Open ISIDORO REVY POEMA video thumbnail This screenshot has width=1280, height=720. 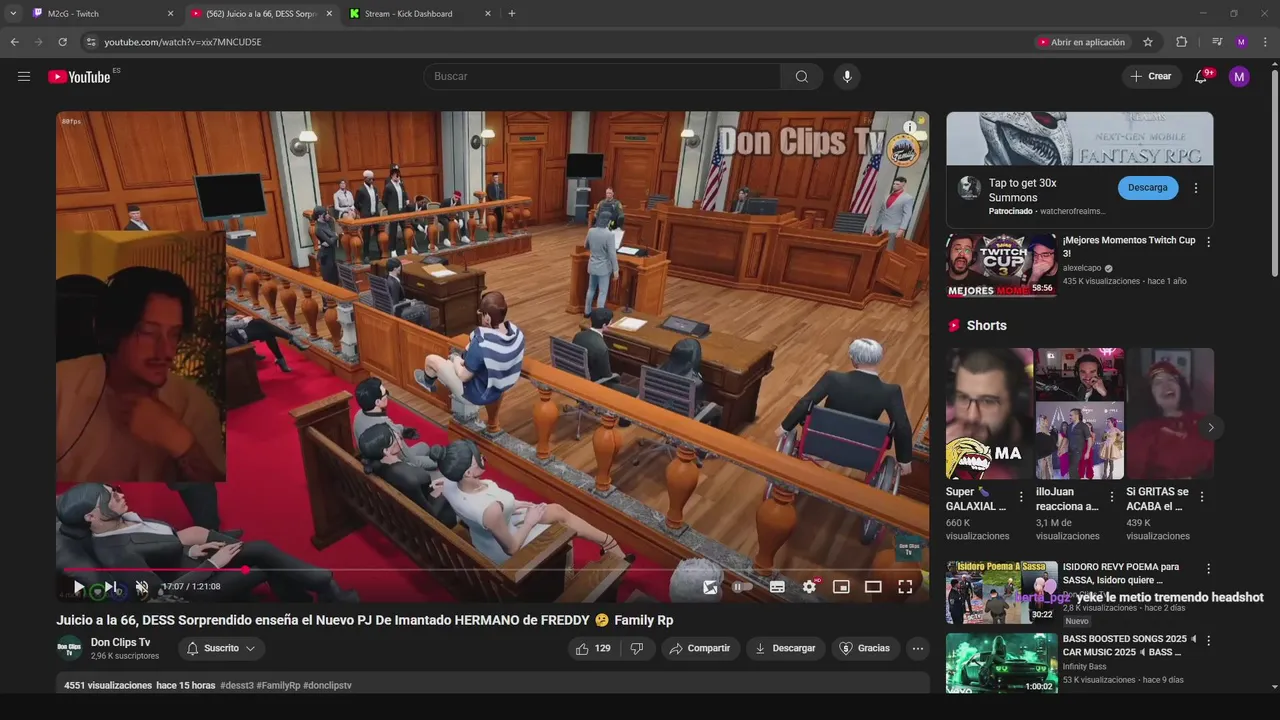tap(1001, 592)
